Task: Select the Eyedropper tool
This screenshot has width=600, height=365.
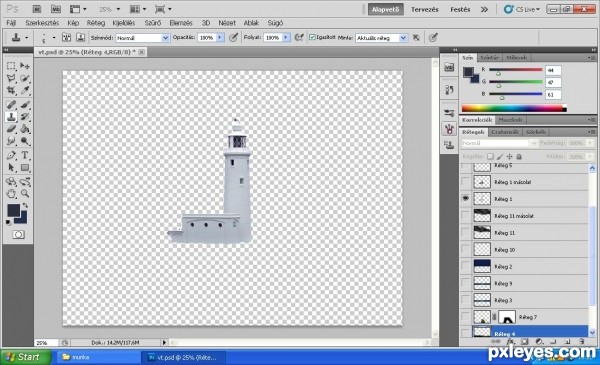Action: coord(25,90)
